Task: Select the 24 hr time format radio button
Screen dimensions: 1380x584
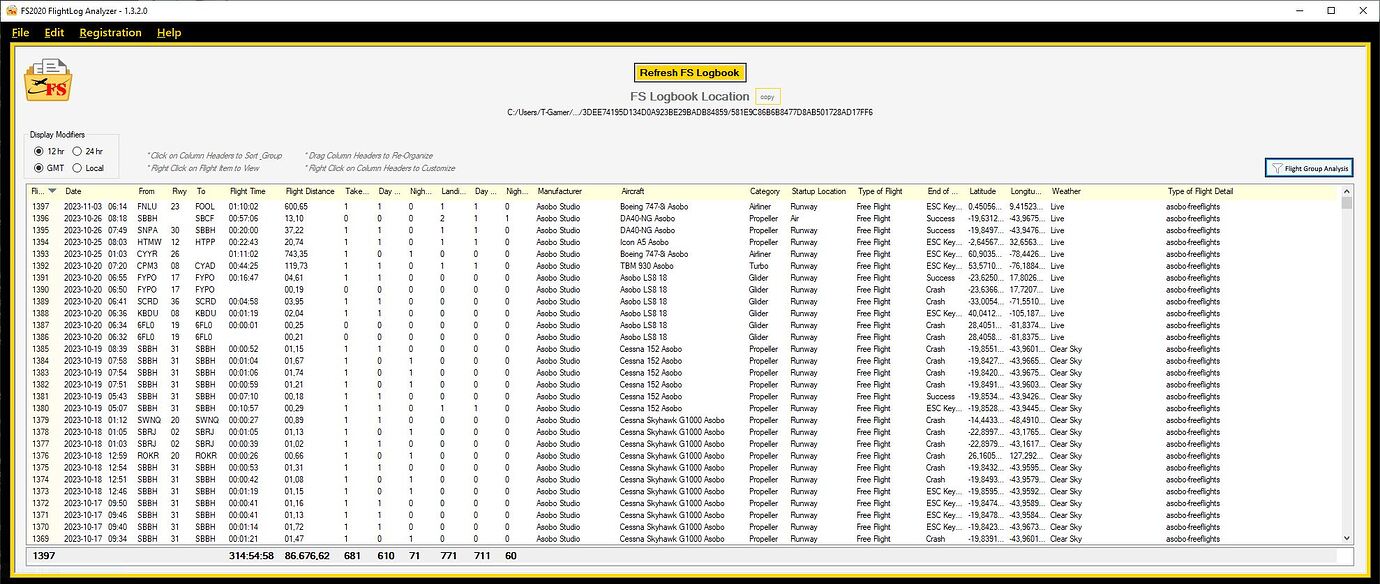Action: (75, 151)
